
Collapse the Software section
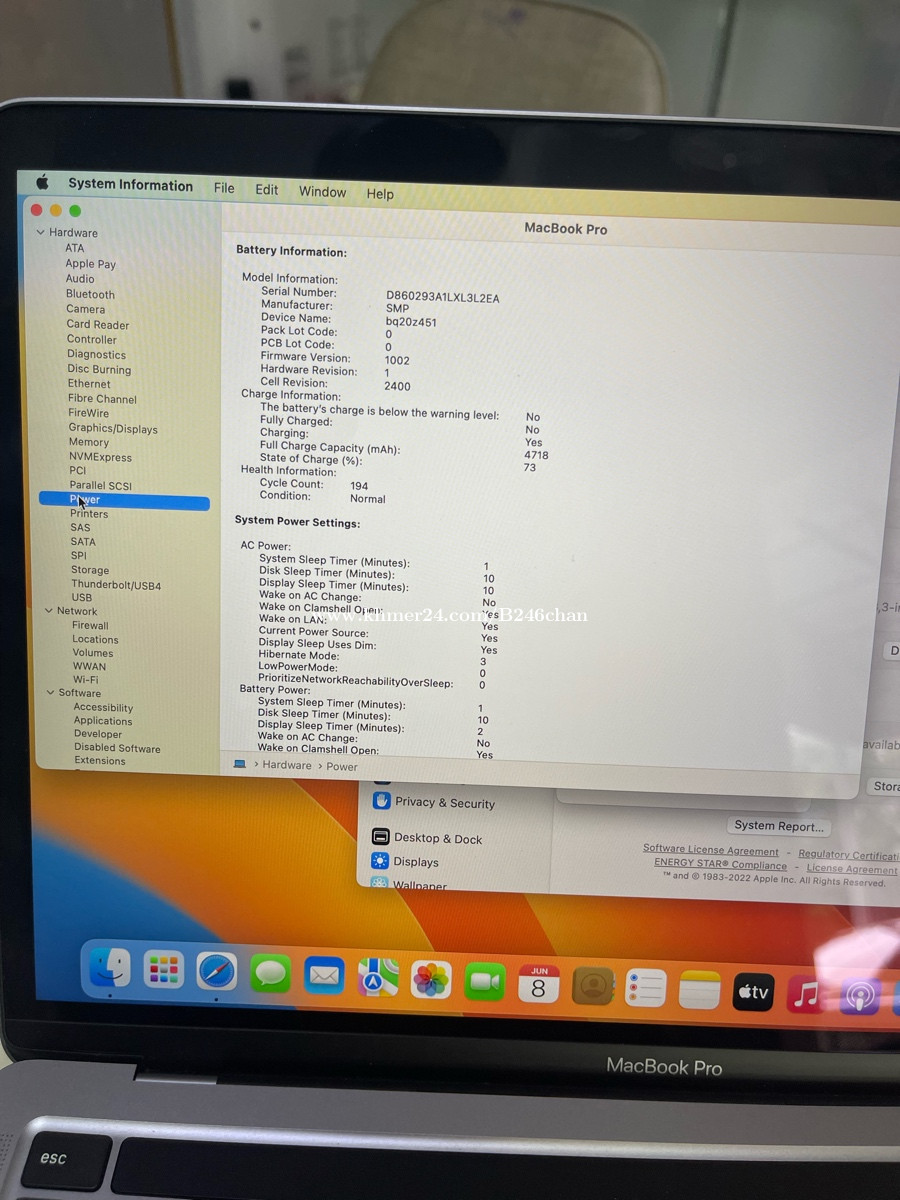click(50, 692)
